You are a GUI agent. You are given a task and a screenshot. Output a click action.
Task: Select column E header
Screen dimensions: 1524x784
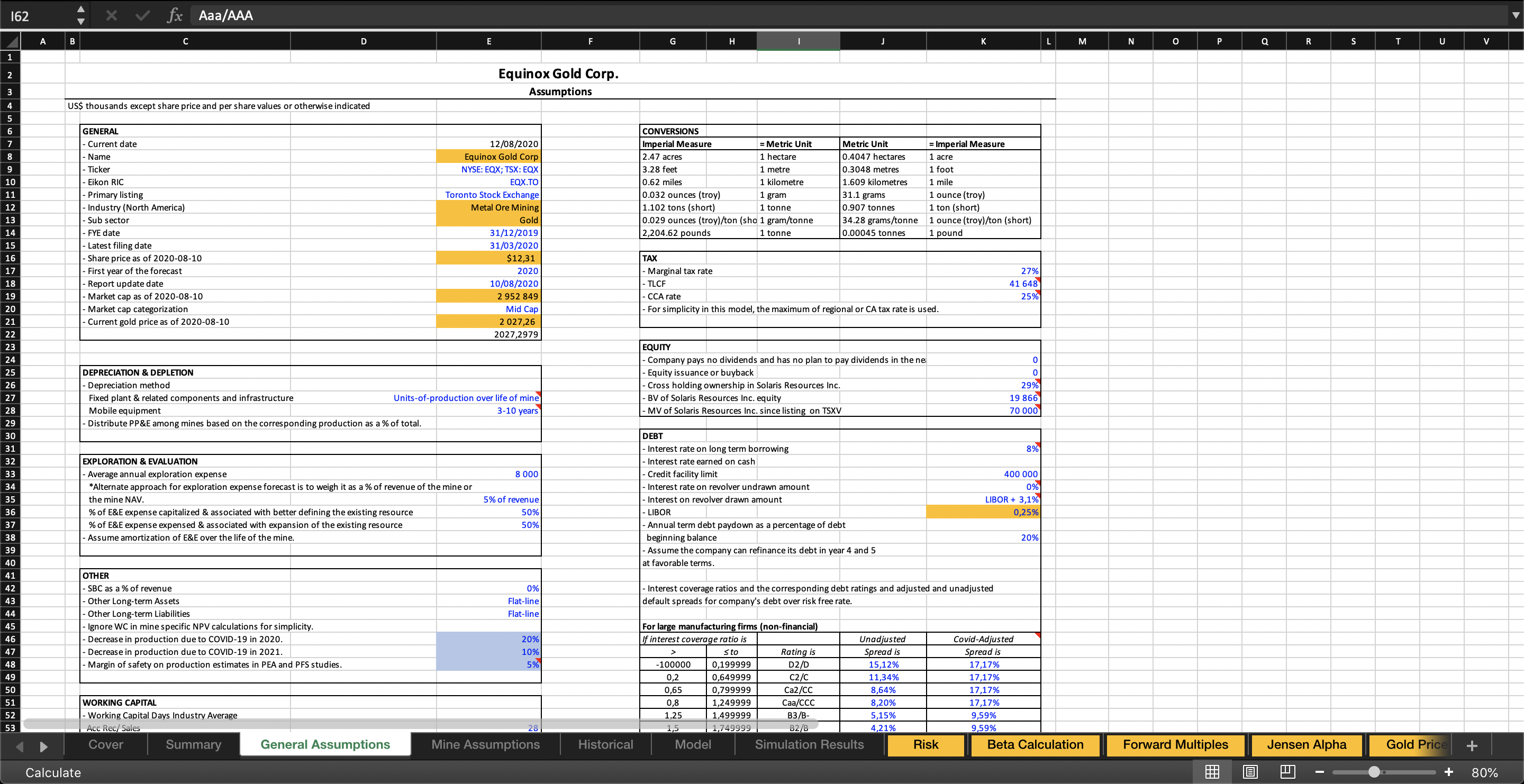[x=488, y=41]
